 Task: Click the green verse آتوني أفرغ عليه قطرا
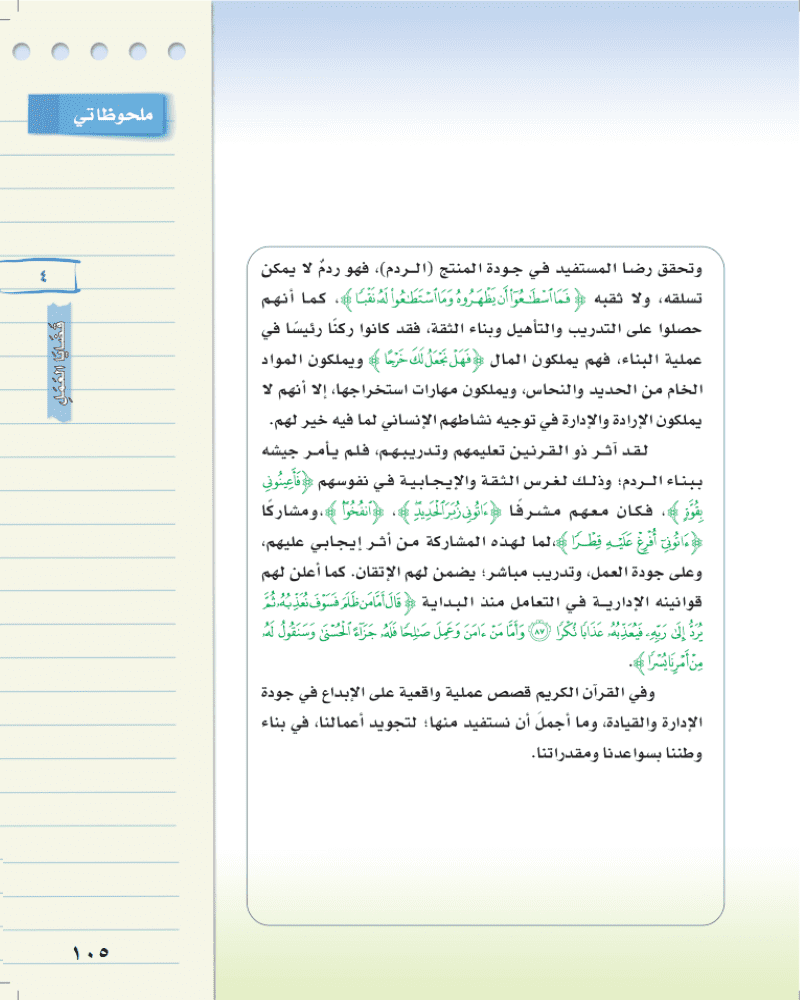[629, 542]
